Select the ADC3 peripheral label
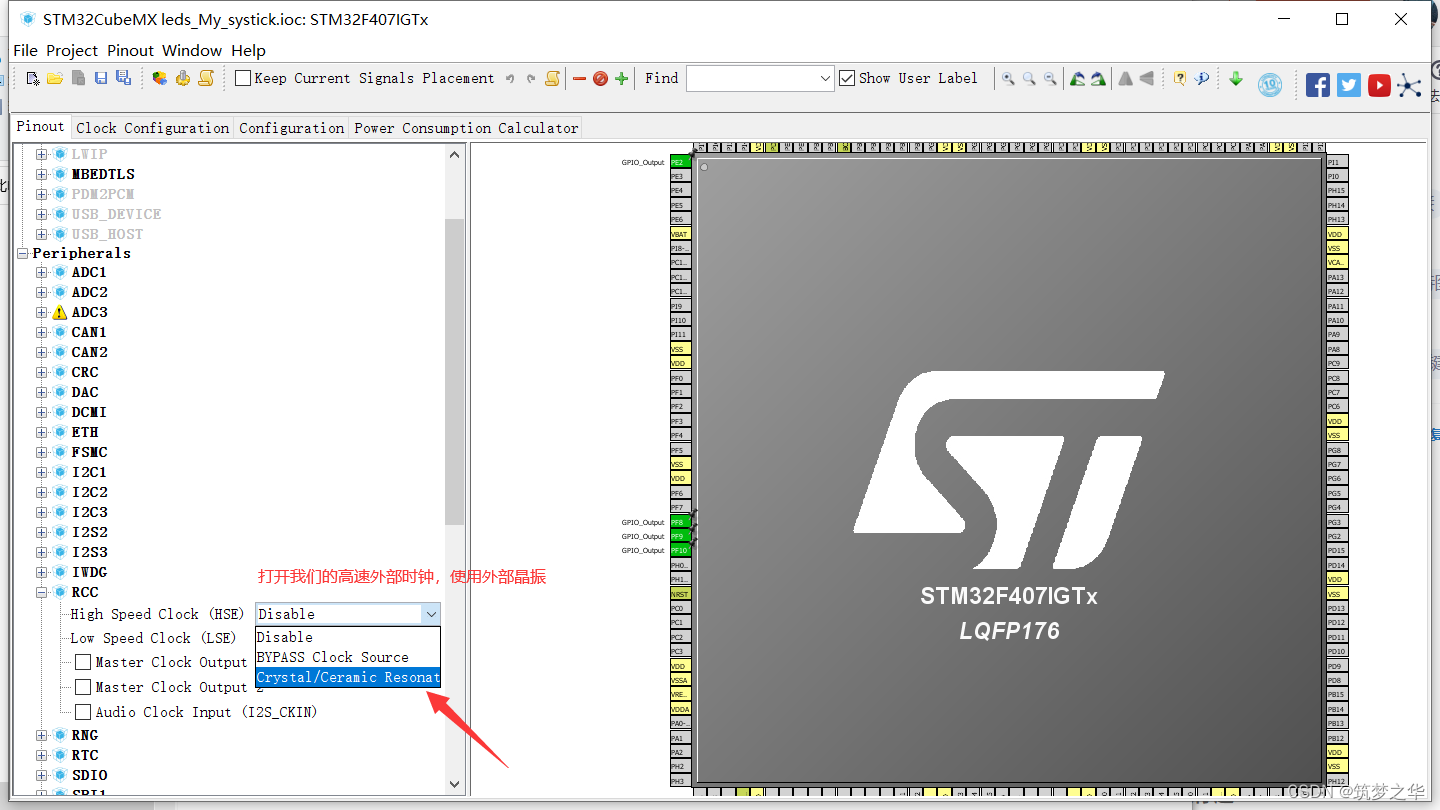 click(89, 312)
